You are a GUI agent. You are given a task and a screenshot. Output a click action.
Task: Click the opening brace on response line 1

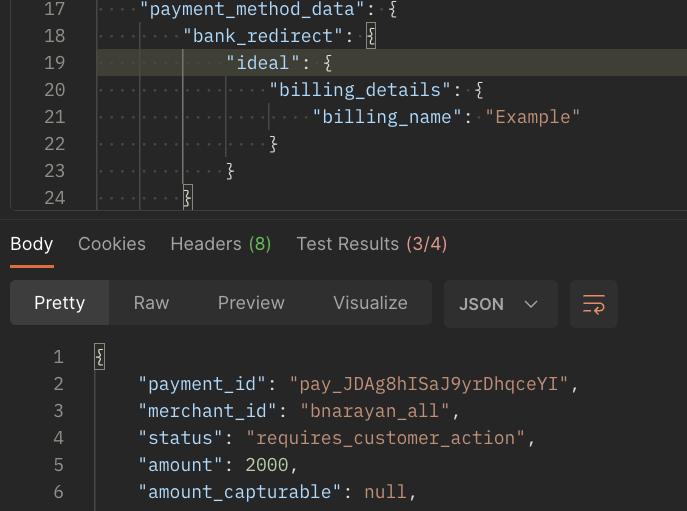pos(99,357)
